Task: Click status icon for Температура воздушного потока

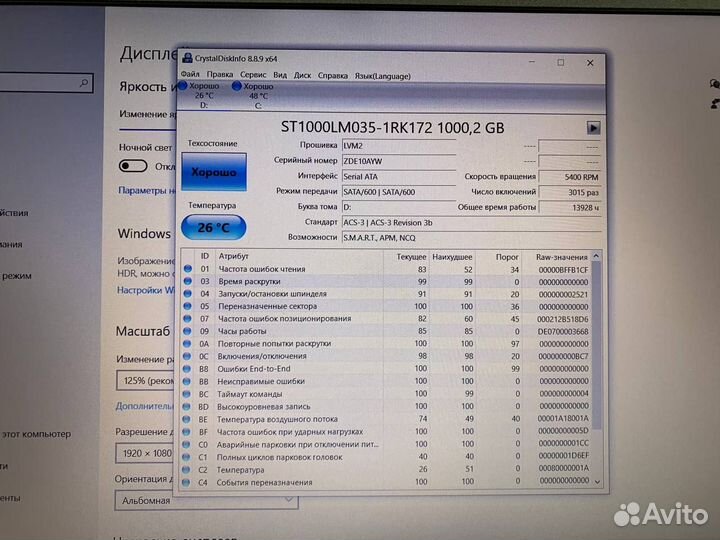Action: 186,419
